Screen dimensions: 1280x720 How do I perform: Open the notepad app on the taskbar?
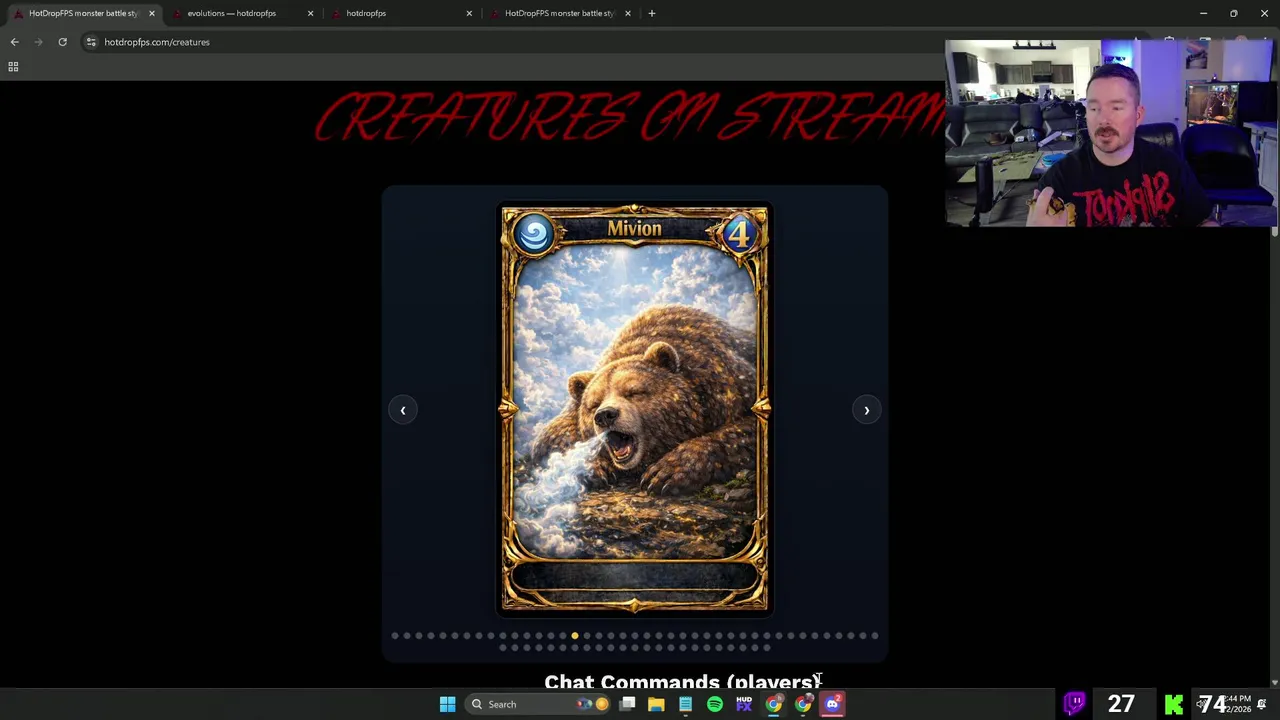pos(685,704)
